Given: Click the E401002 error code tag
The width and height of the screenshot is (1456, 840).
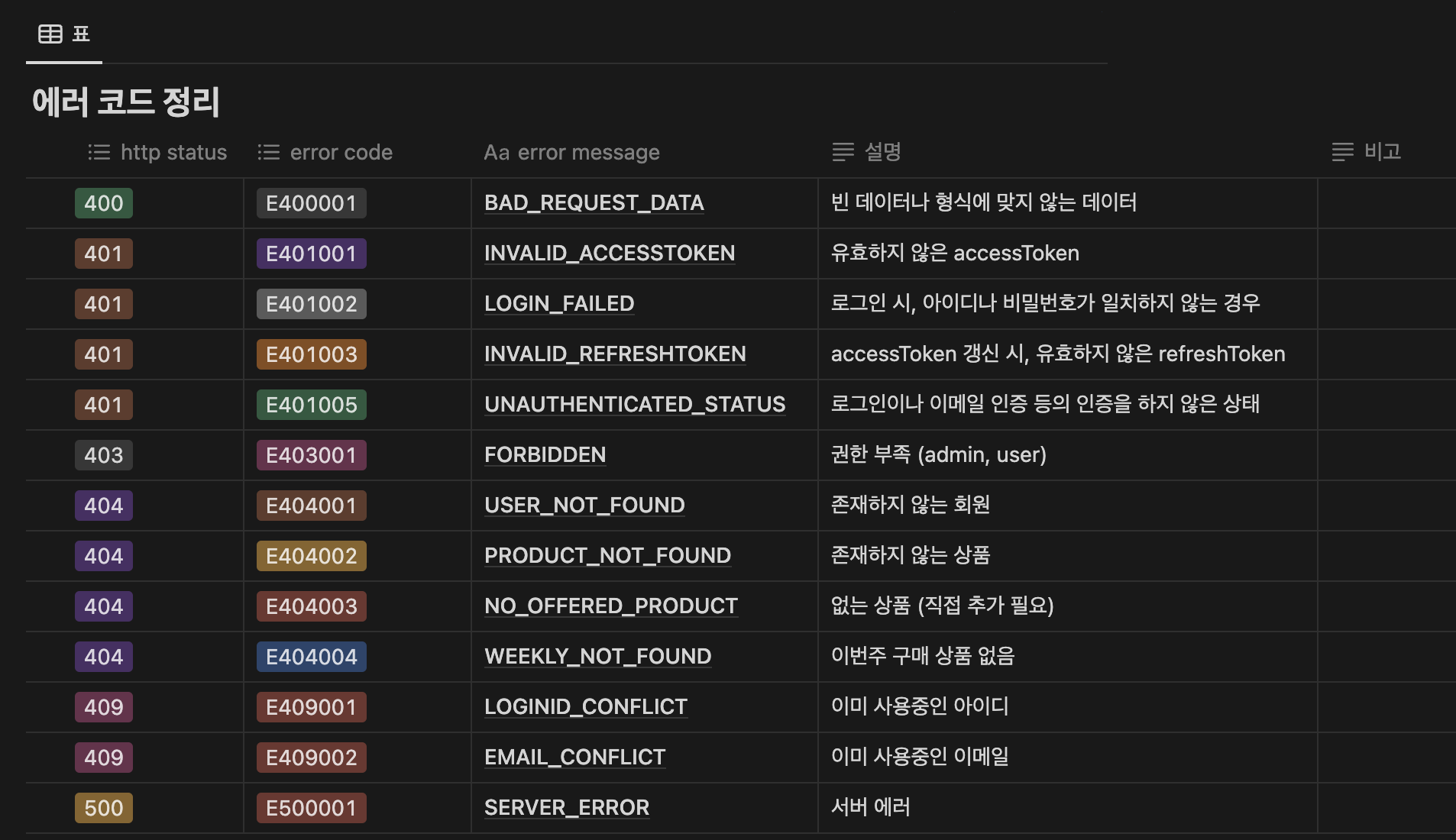Looking at the screenshot, I should click(312, 304).
